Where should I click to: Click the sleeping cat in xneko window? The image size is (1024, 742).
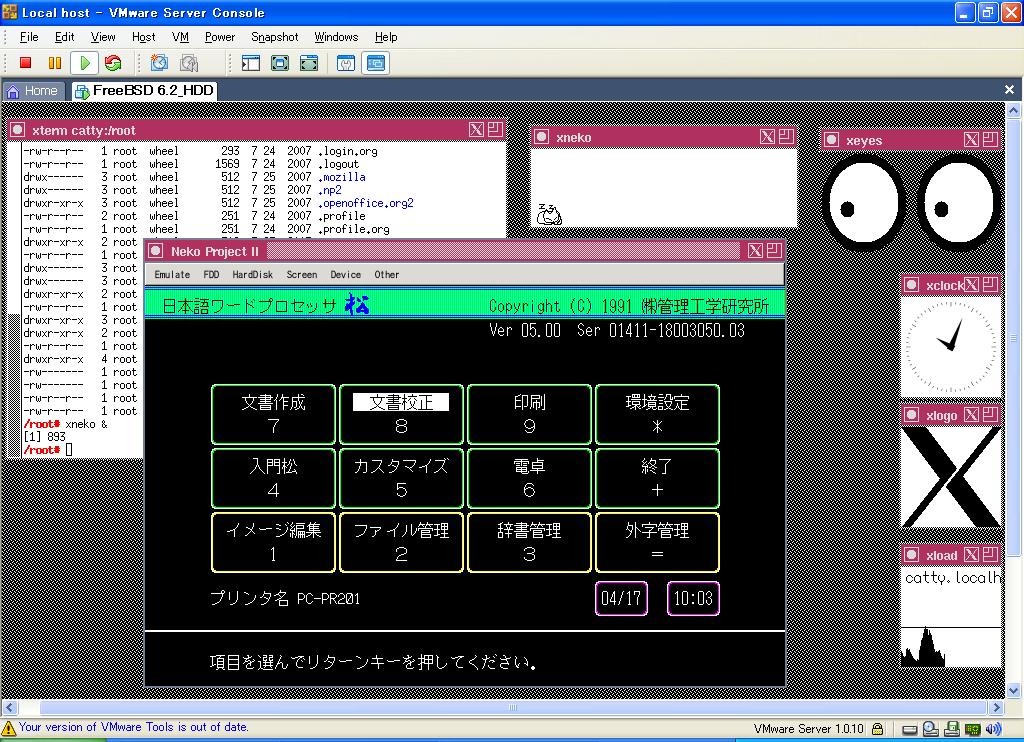point(549,214)
